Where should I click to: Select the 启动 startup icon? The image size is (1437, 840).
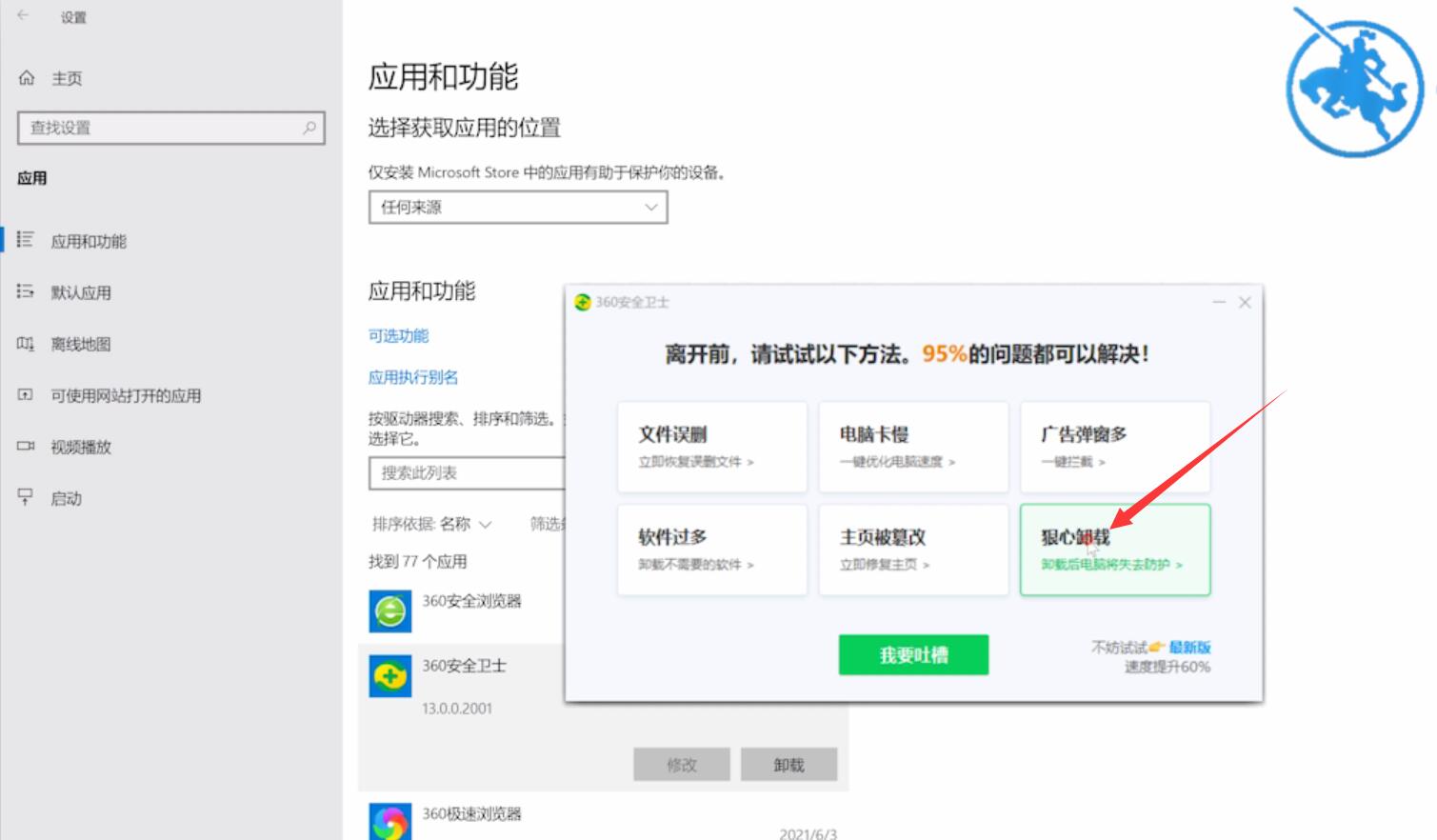pyautogui.click(x=25, y=497)
